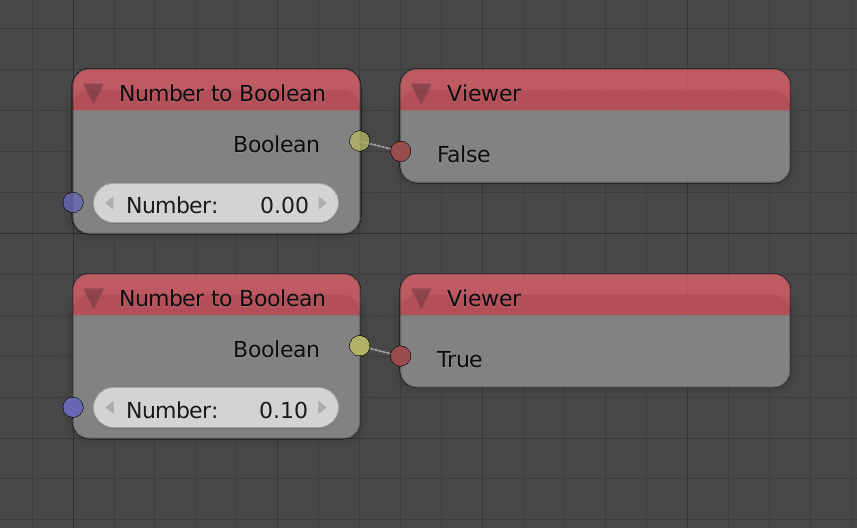Decrease the 0.10 Number value with left arrow
This screenshot has width=857, height=528.
click(x=109, y=408)
